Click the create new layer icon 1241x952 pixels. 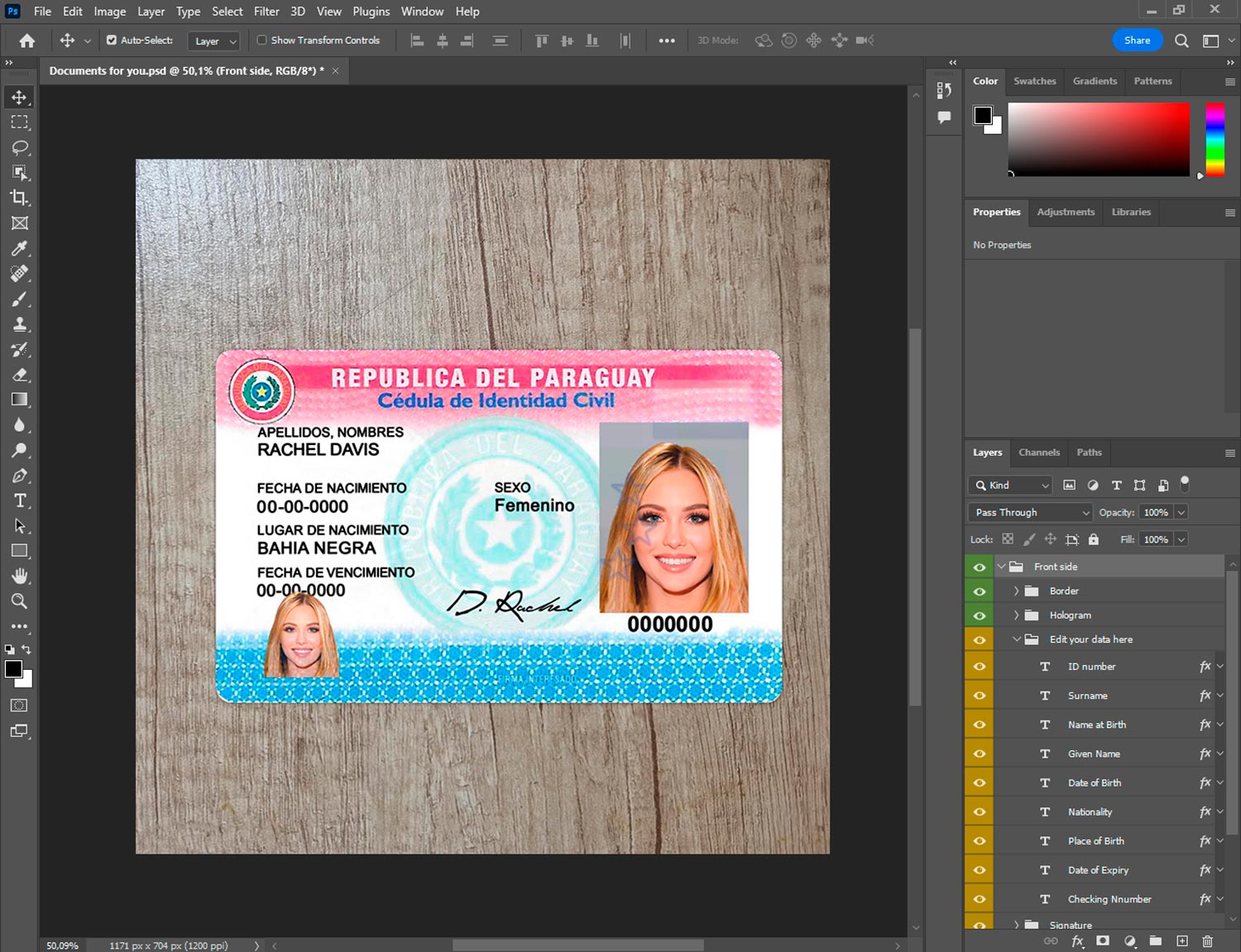[x=1182, y=941]
